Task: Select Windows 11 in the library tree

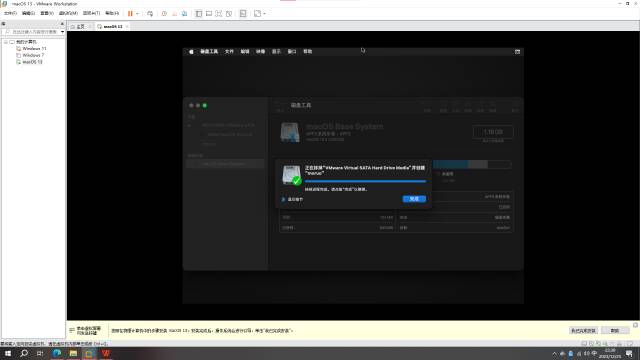Action: [x=34, y=48]
